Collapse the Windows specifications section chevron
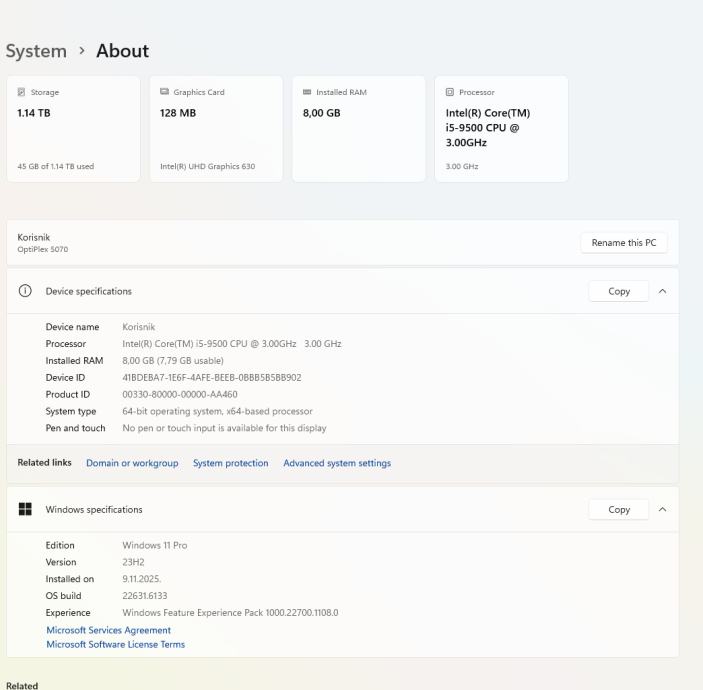The image size is (703, 690). [x=661, y=509]
